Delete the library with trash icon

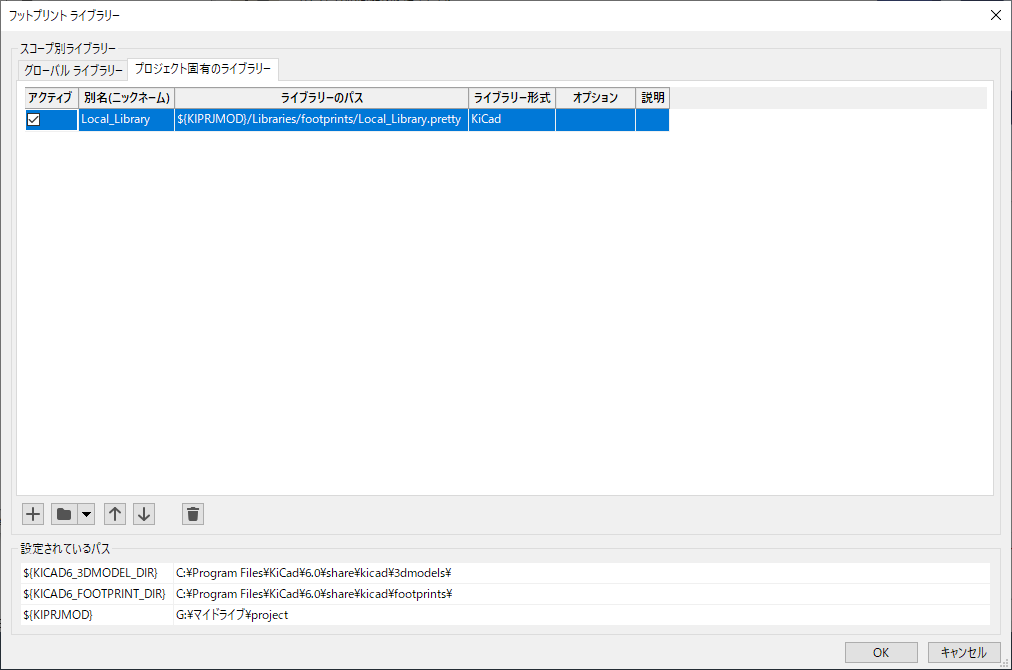click(193, 514)
